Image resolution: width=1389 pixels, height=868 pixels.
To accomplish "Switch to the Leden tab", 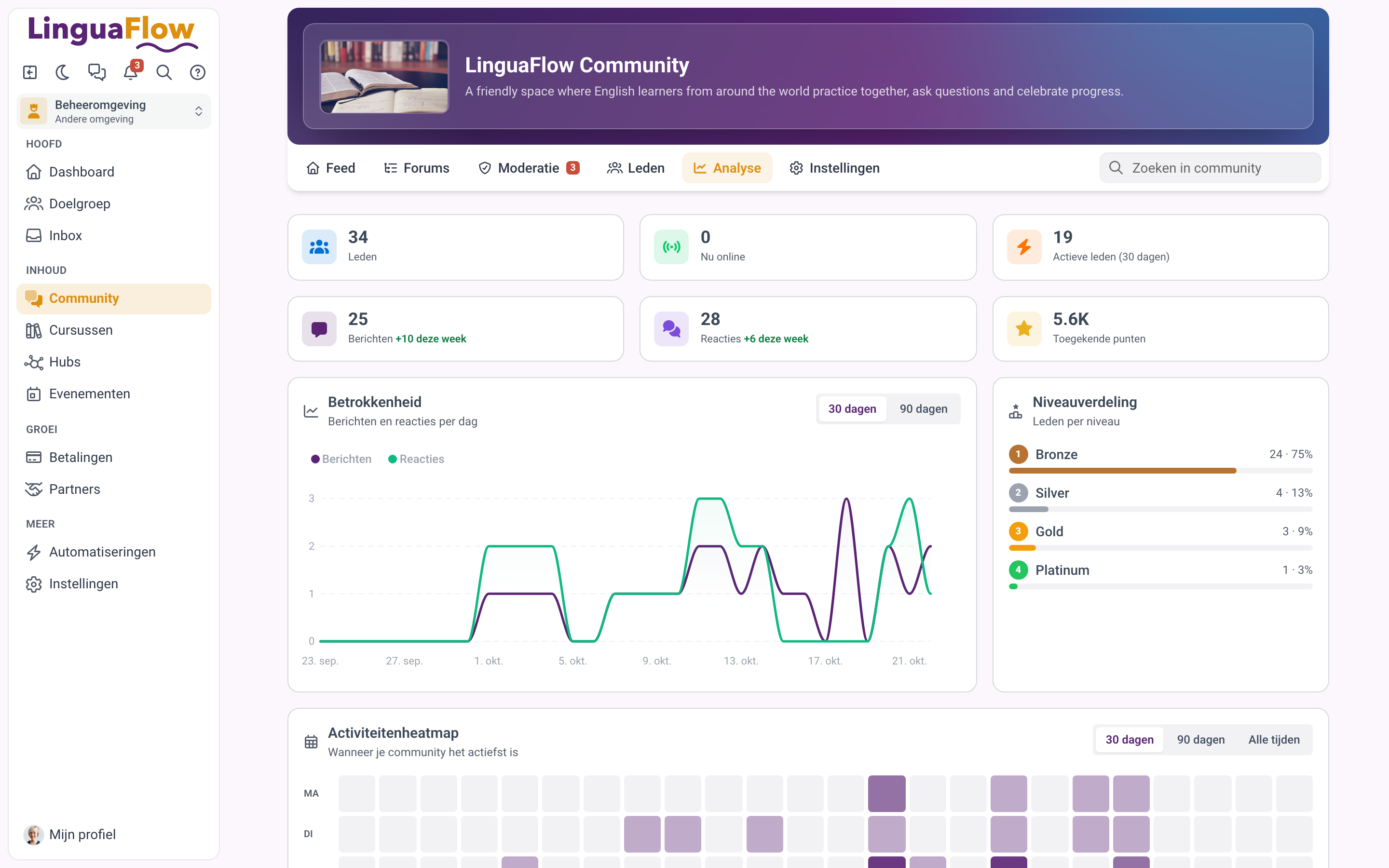I will 636,168.
